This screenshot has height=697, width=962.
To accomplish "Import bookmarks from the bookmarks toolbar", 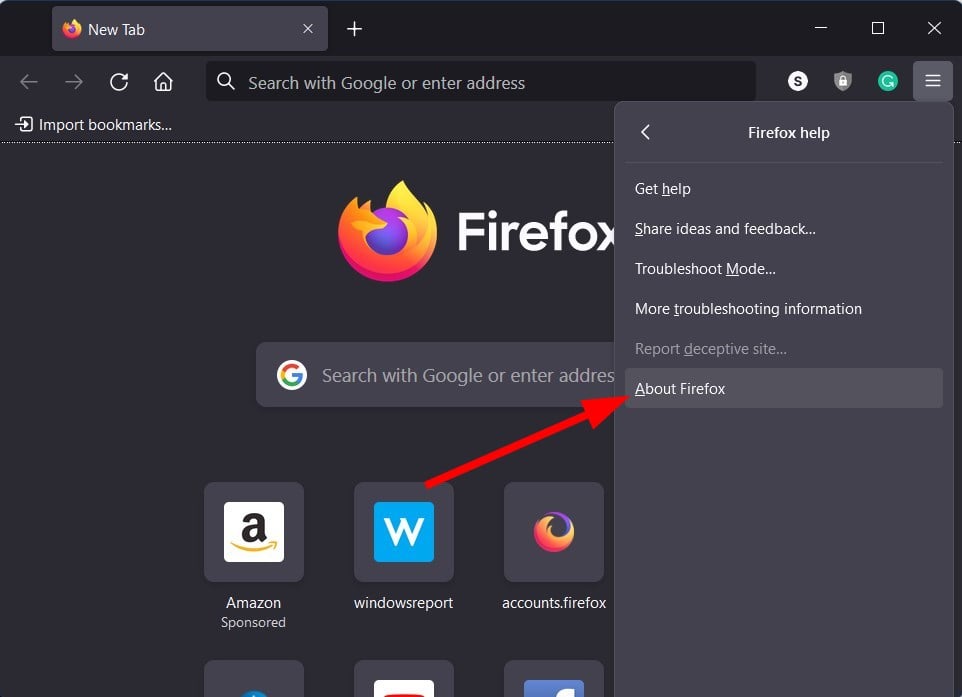I will pos(93,125).
